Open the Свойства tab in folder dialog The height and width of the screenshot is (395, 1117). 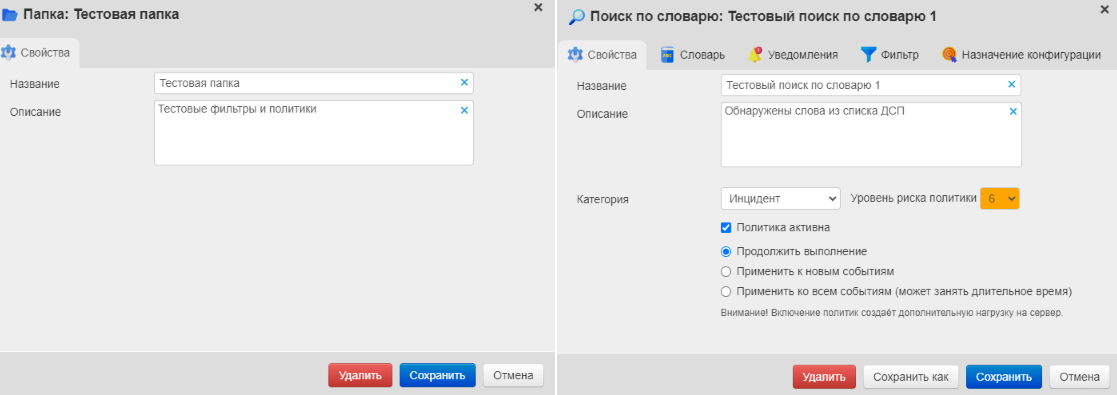coord(40,53)
